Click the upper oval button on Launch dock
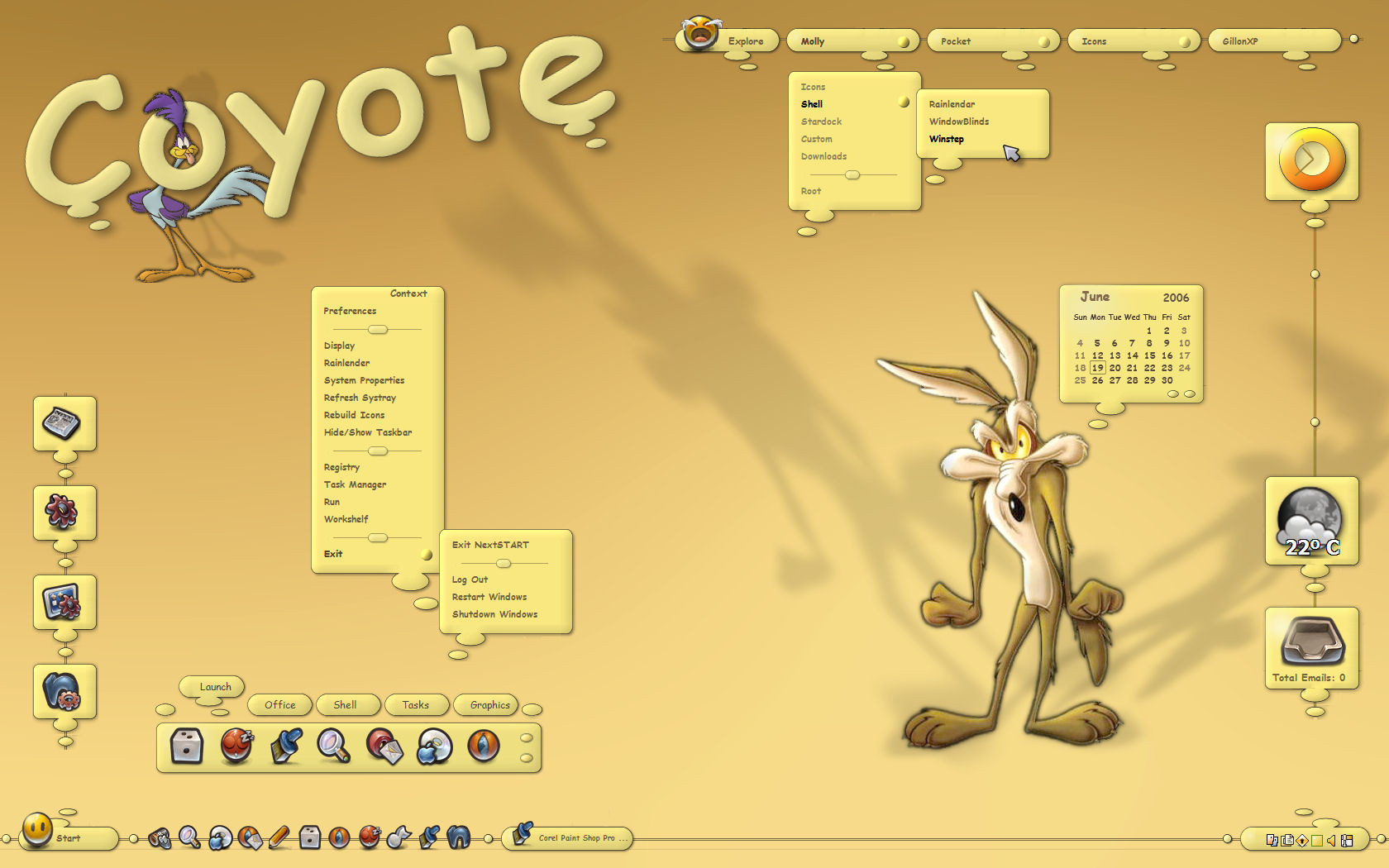 click(x=526, y=738)
